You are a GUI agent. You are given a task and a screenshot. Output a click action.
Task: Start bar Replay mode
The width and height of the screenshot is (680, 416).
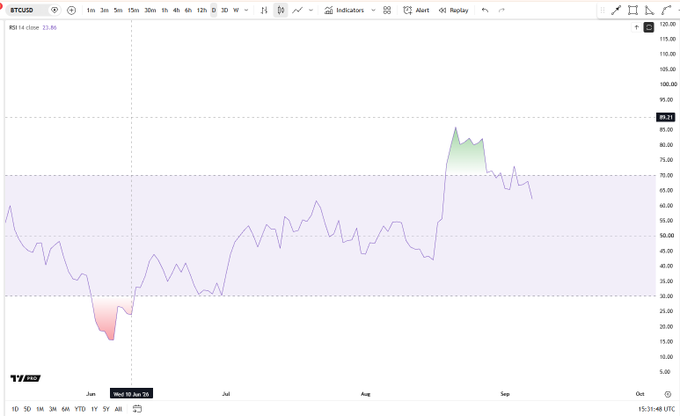tap(454, 10)
